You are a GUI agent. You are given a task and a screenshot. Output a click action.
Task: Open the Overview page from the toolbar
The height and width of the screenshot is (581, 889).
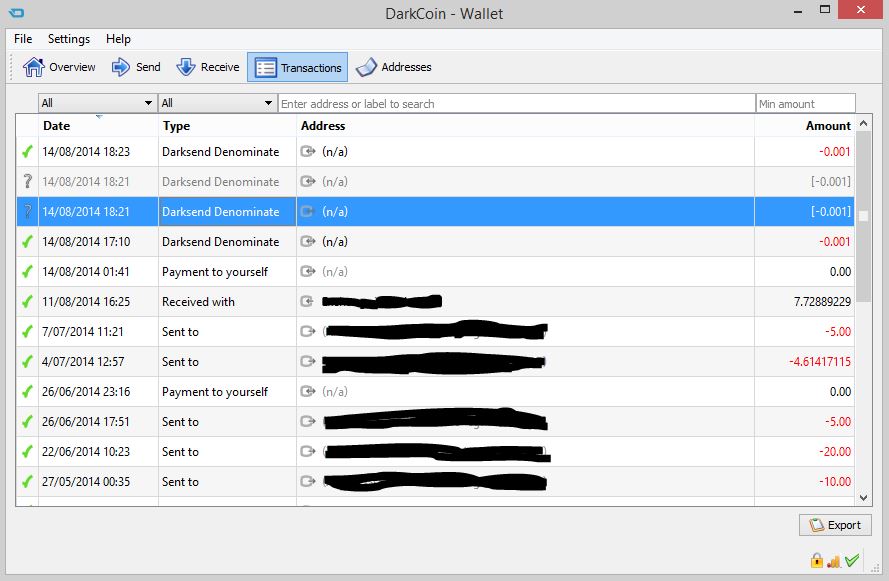pos(59,67)
